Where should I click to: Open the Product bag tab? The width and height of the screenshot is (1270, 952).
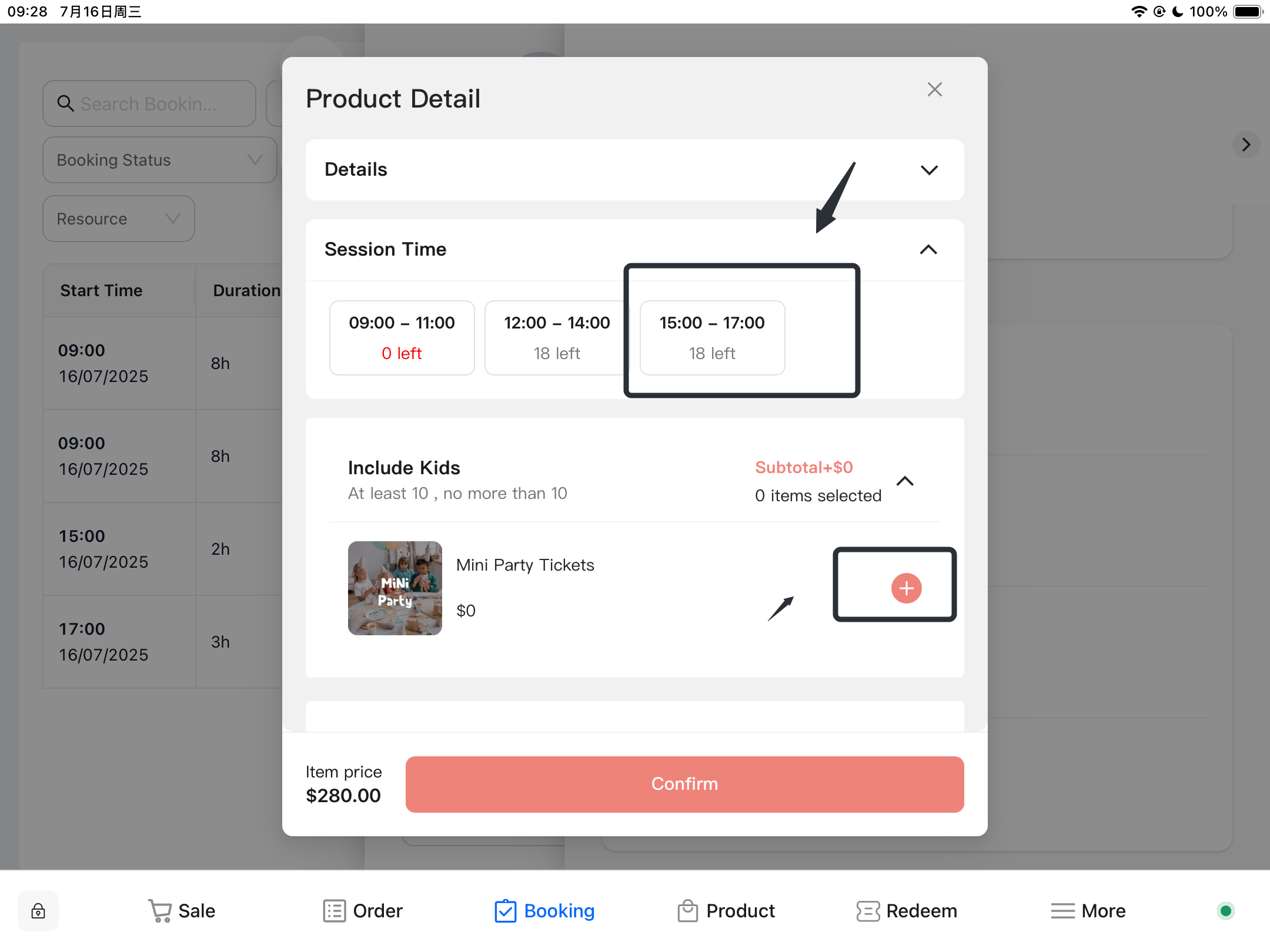726,911
